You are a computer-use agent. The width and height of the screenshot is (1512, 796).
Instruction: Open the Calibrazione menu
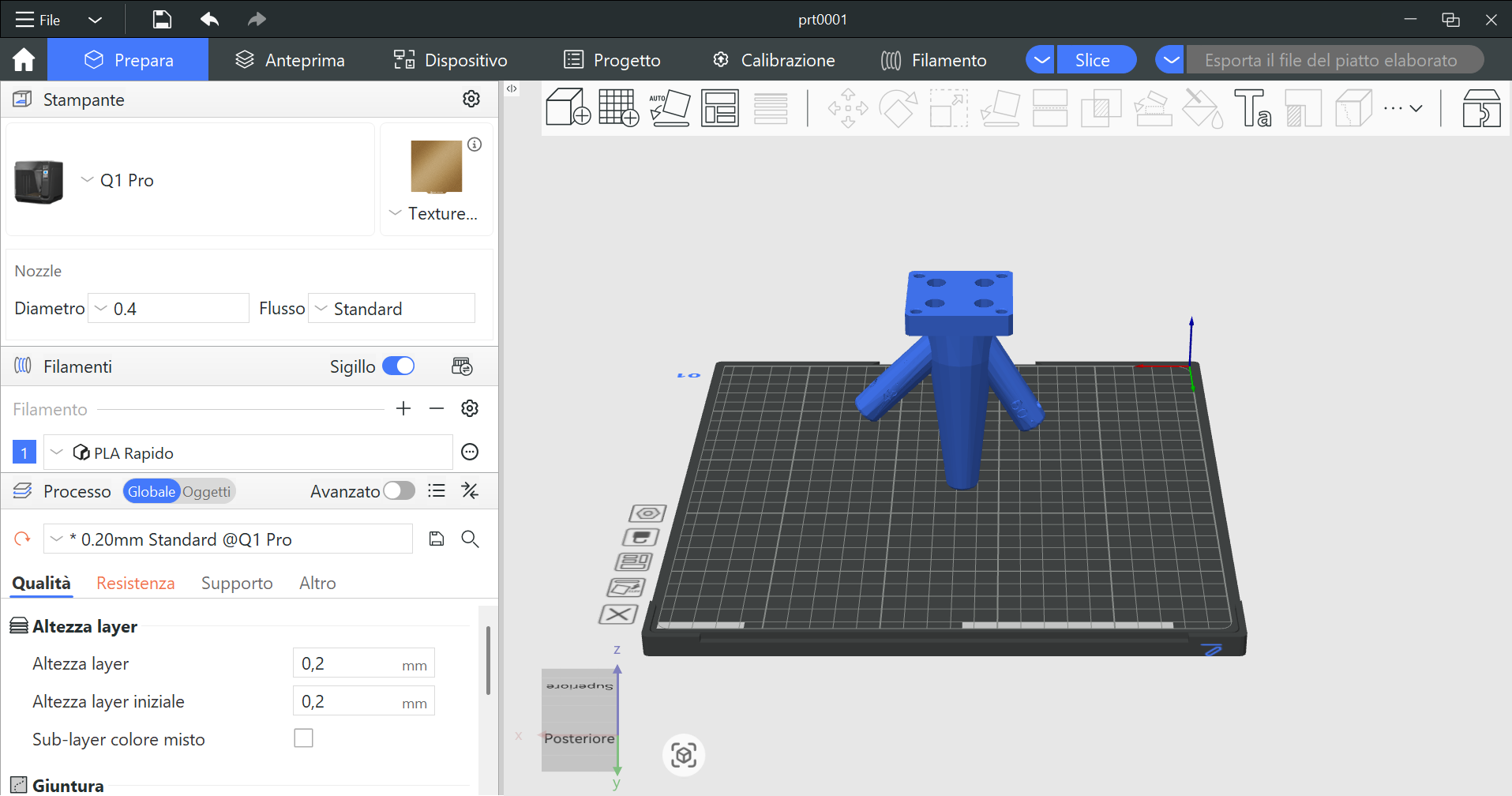coord(773,60)
